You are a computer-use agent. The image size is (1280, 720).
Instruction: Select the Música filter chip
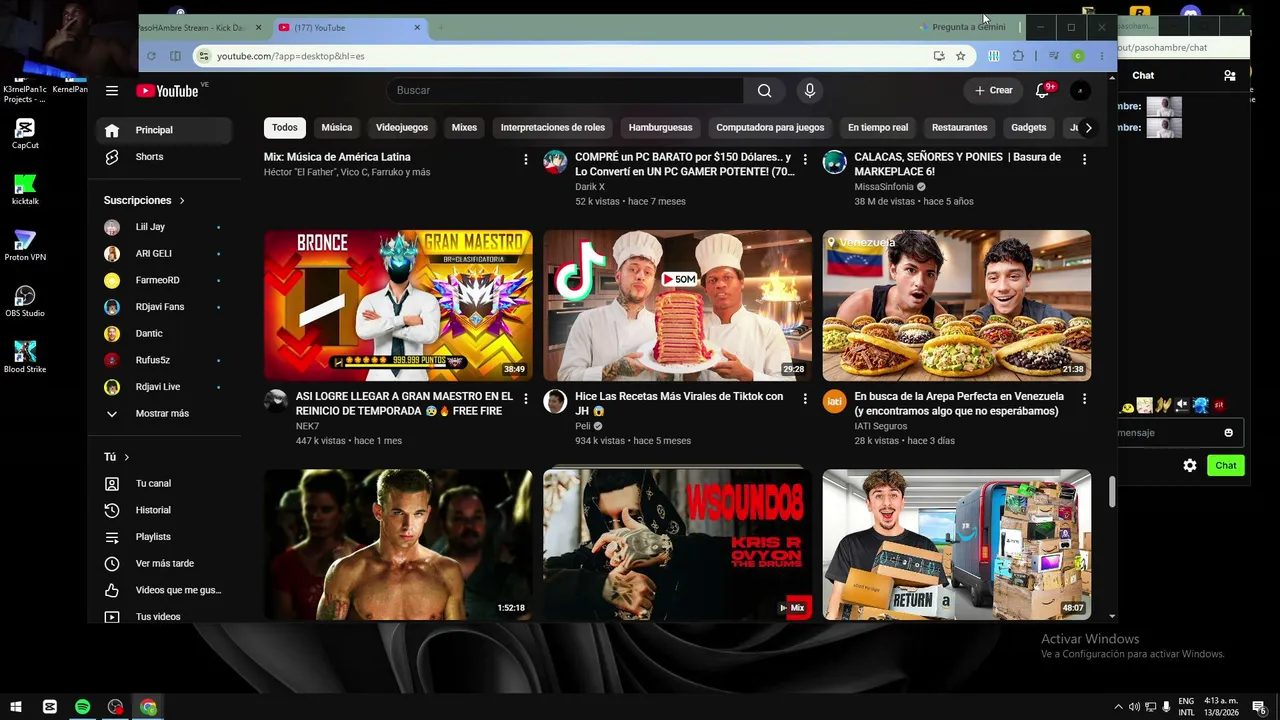(x=337, y=128)
